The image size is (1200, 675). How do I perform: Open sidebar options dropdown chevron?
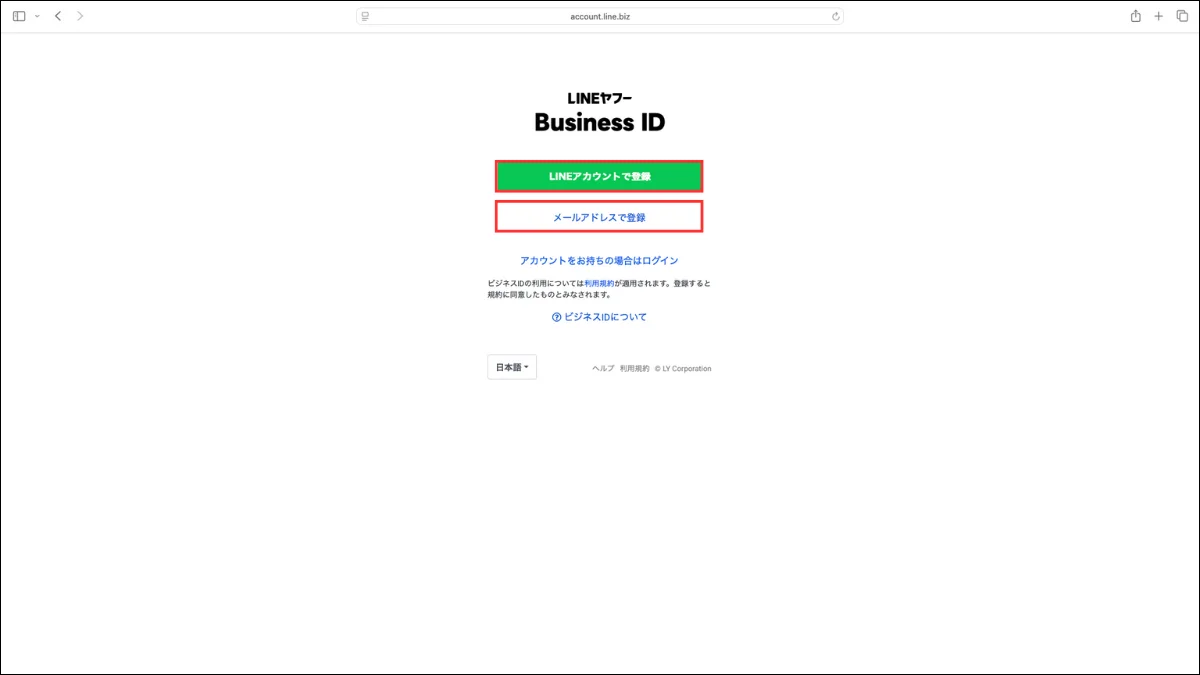[x=37, y=16]
